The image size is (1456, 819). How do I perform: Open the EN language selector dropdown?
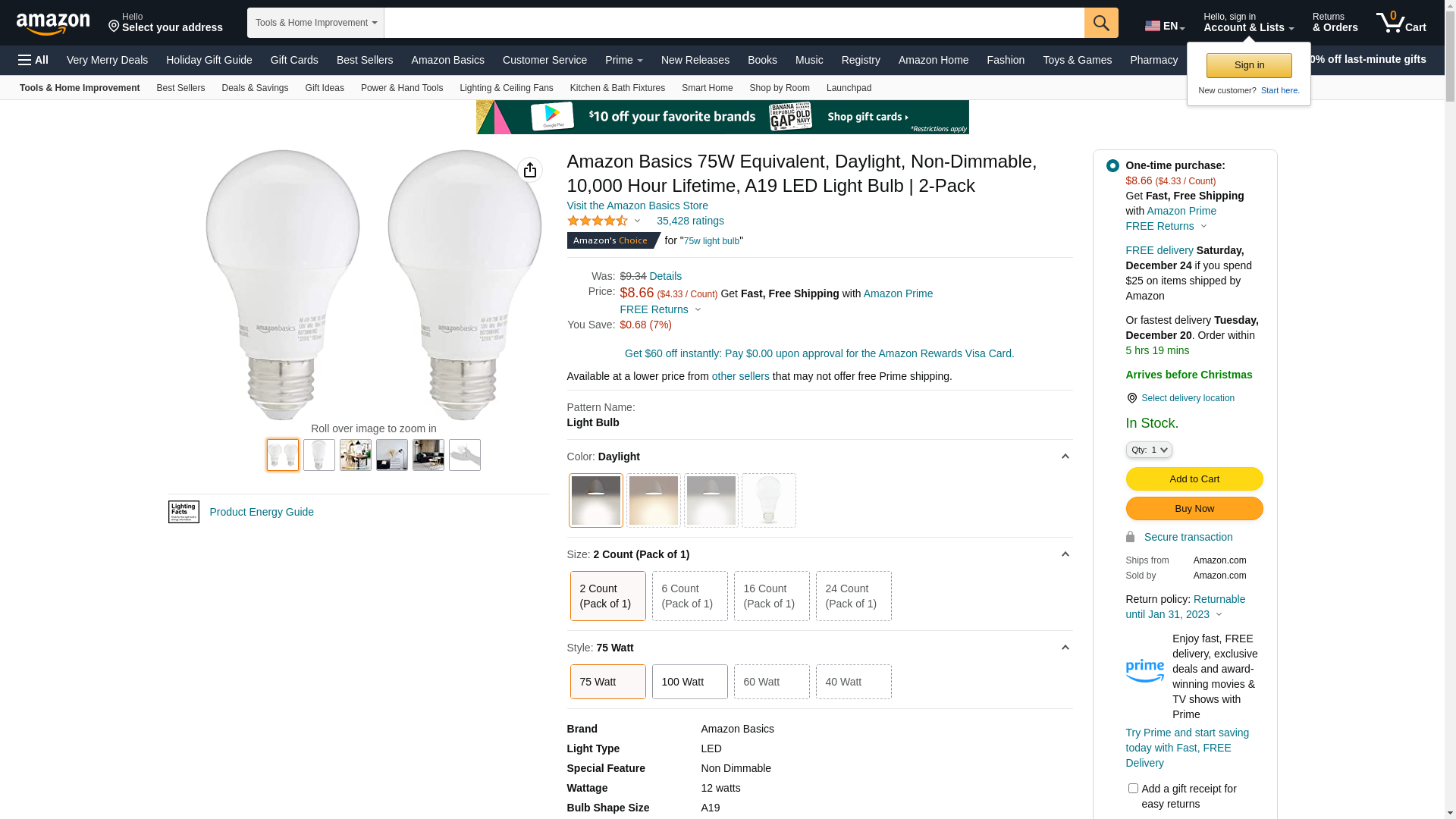pyautogui.click(x=1165, y=26)
